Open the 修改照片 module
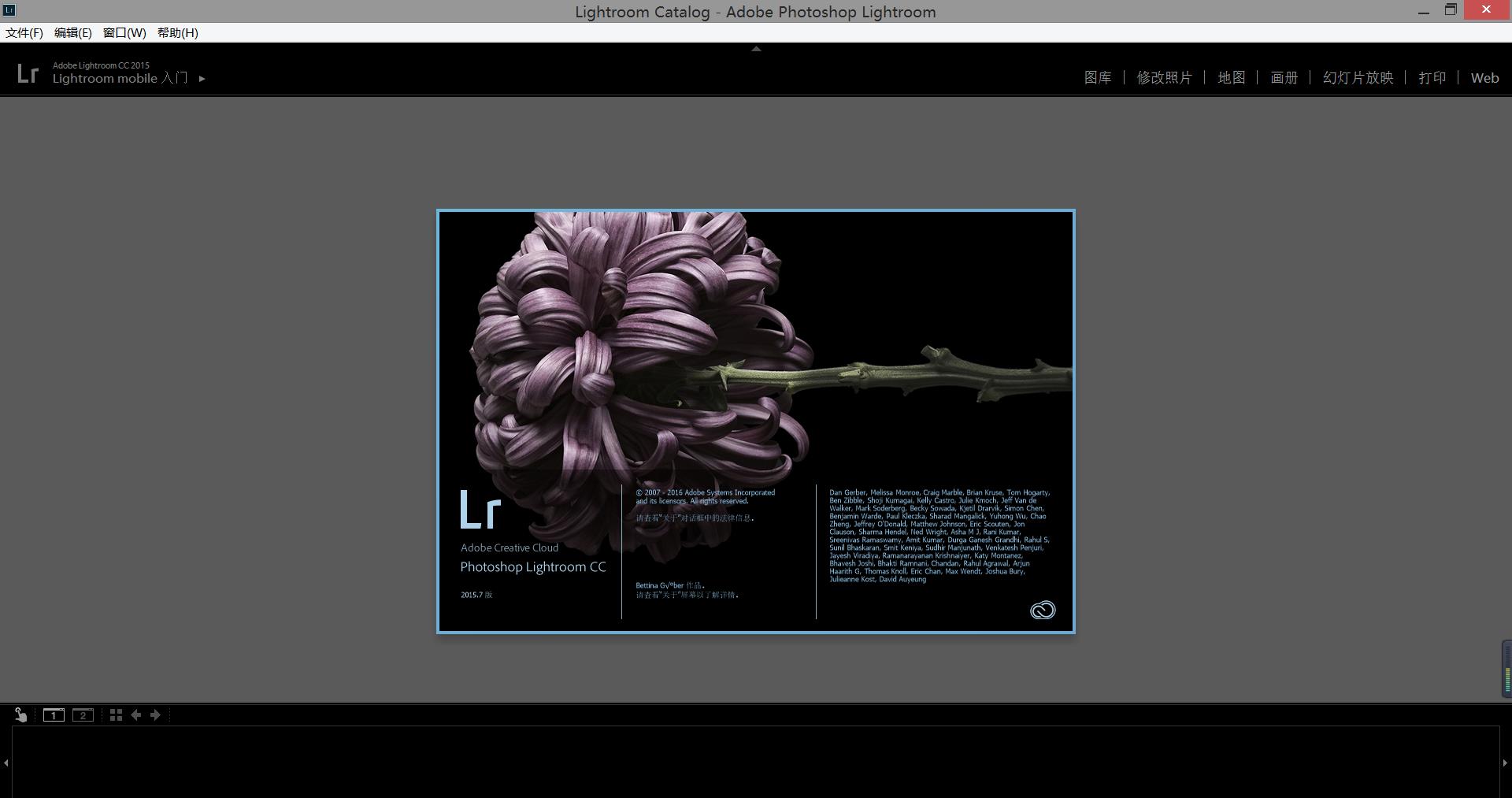This screenshot has height=798, width=1512. point(1164,77)
